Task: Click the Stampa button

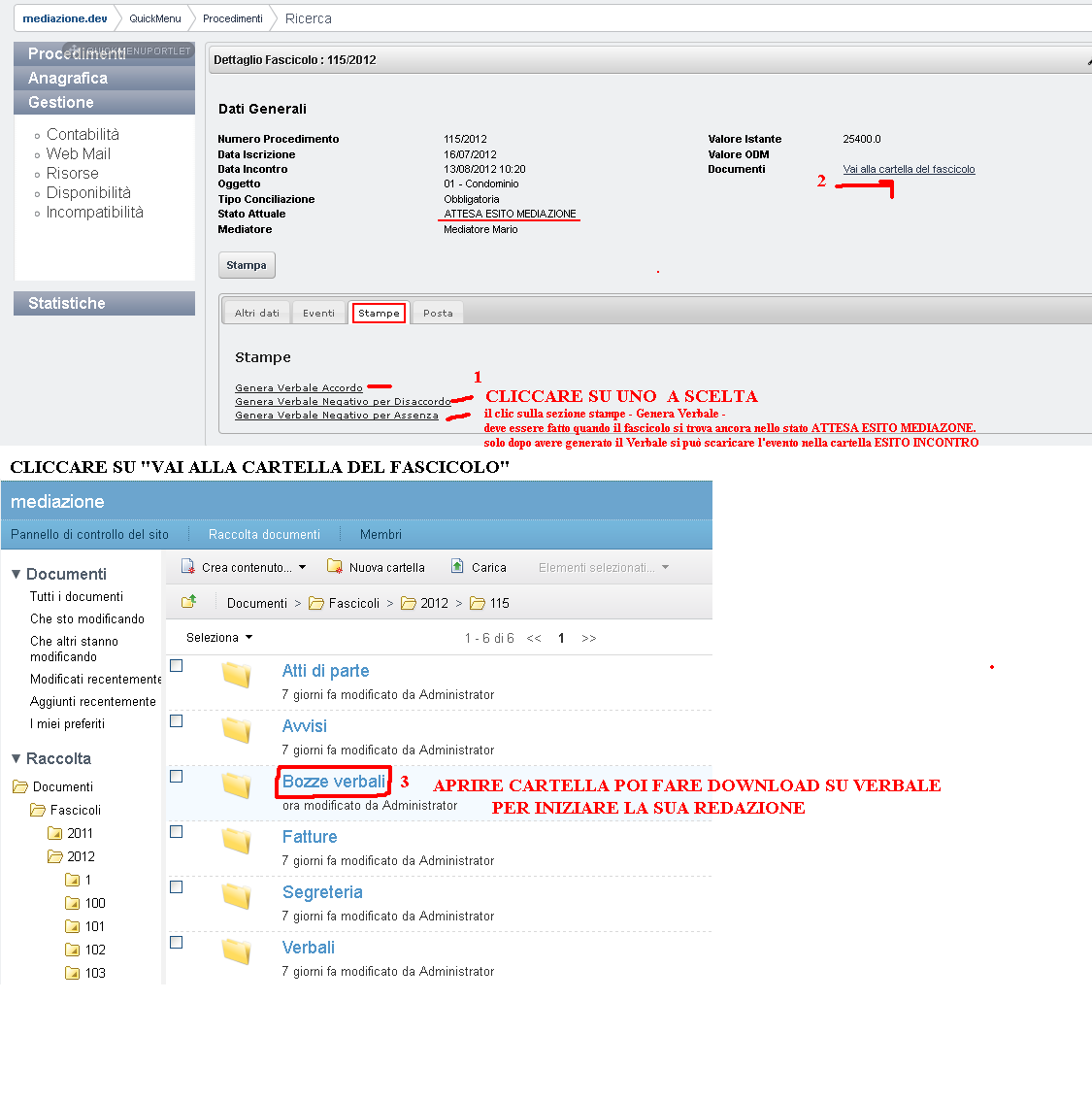Action: point(247,265)
